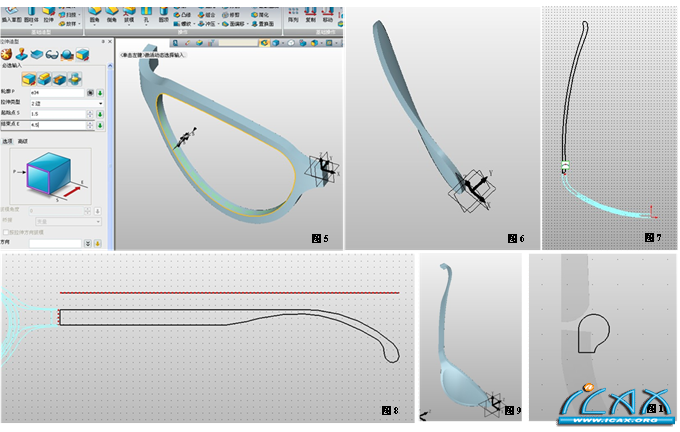Click green arrow button beside 结束点 E field

tap(100, 125)
